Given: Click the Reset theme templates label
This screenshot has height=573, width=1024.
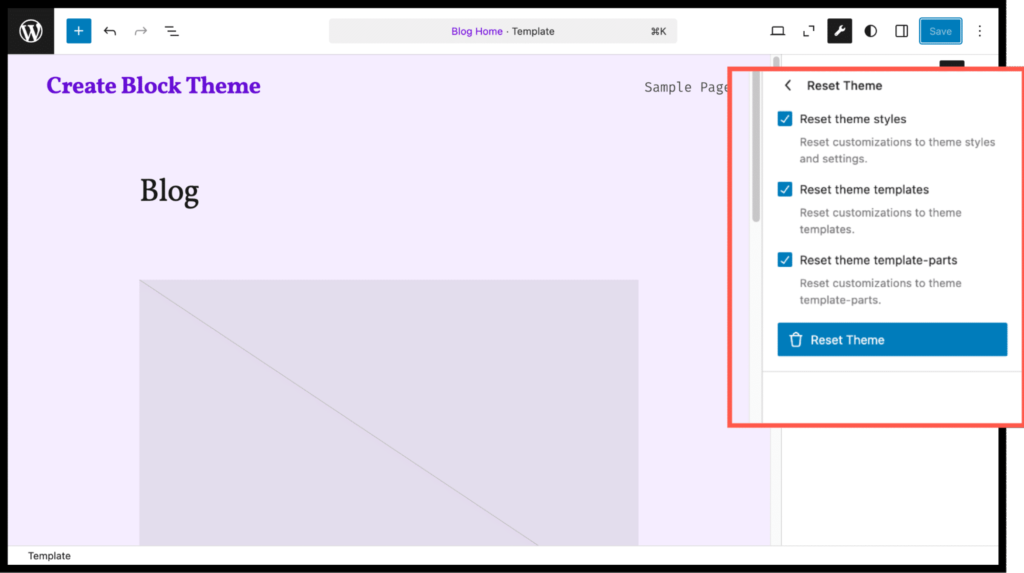Looking at the screenshot, I should coord(864,189).
